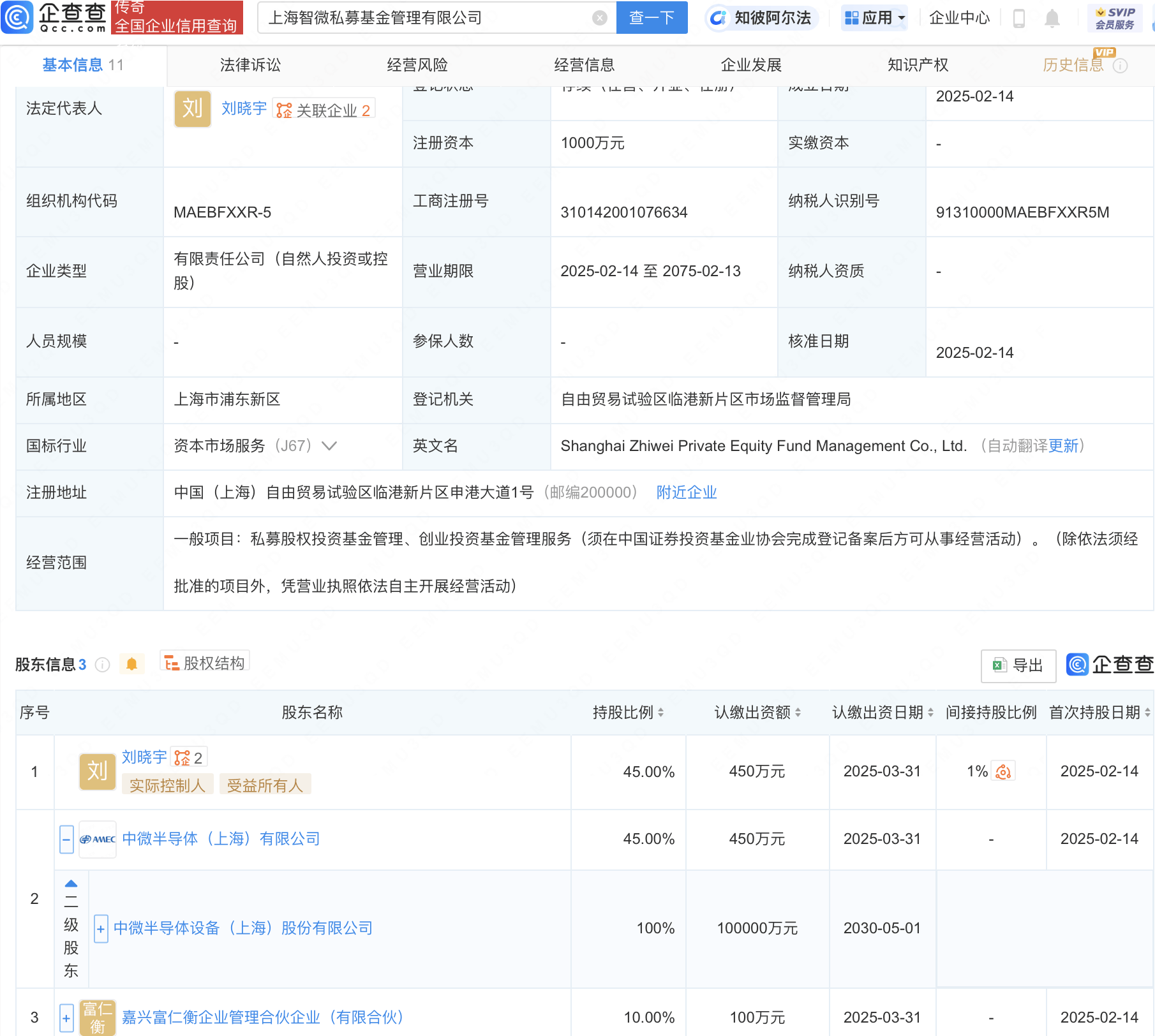The image size is (1155, 1036).
Task: Open indirect holding 1% chain icon
Action: 1003,772
